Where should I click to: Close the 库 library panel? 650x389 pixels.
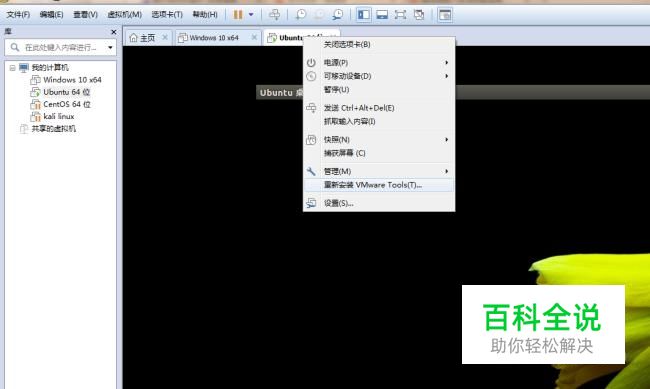pos(114,32)
